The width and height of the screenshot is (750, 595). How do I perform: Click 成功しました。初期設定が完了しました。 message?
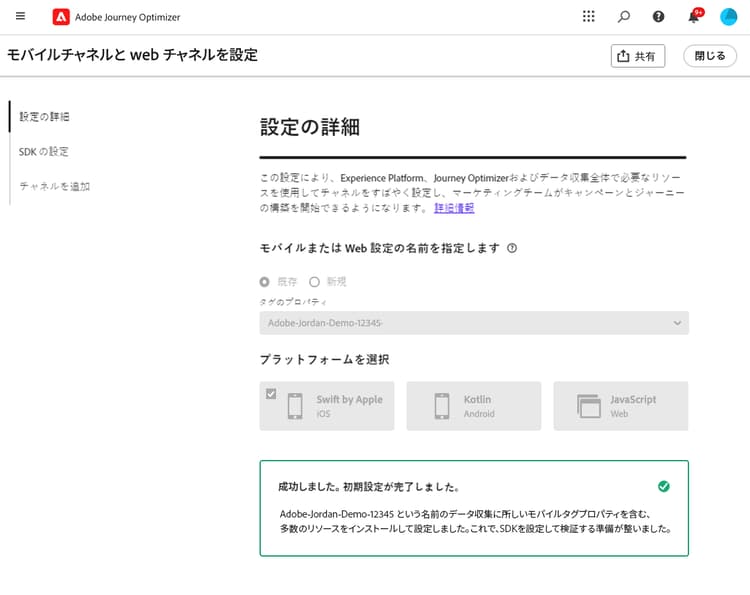tap(369, 487)
